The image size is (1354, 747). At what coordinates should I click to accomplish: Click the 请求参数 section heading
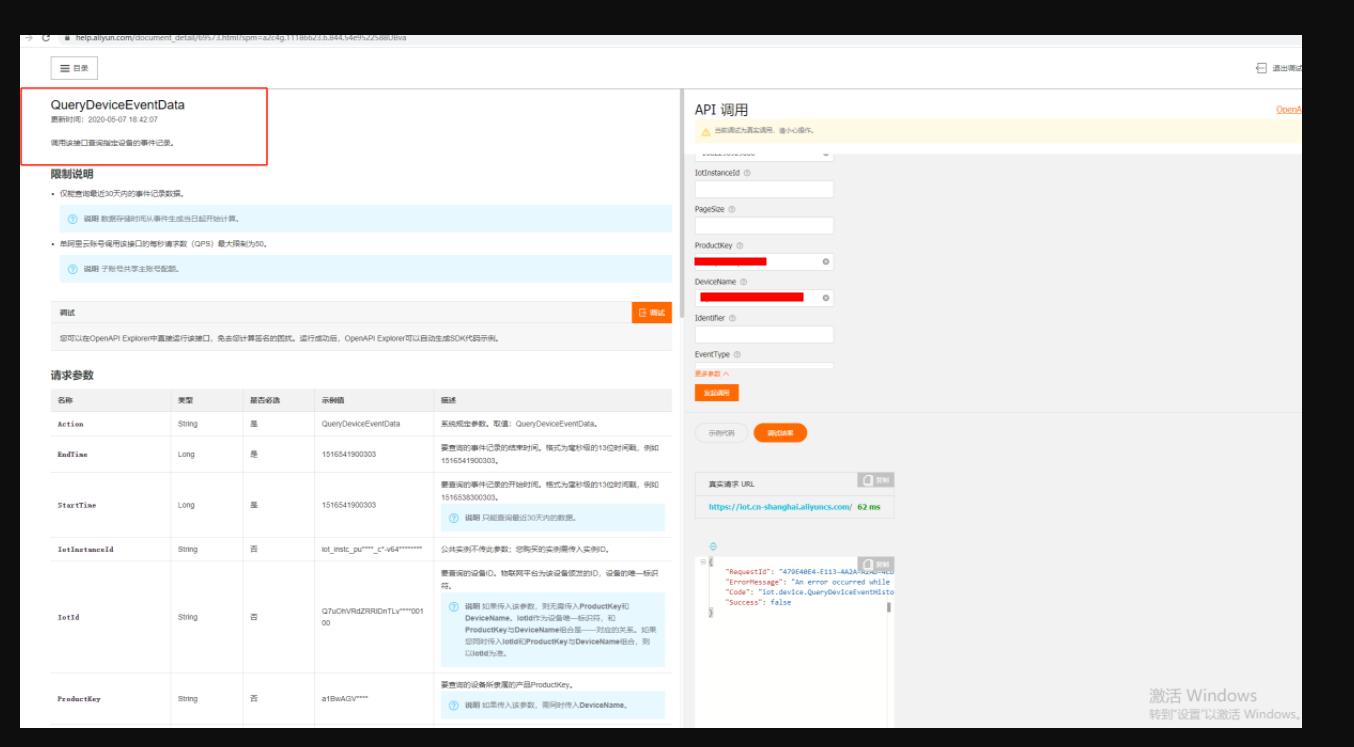pyautogui.click(x=72, y=375)
